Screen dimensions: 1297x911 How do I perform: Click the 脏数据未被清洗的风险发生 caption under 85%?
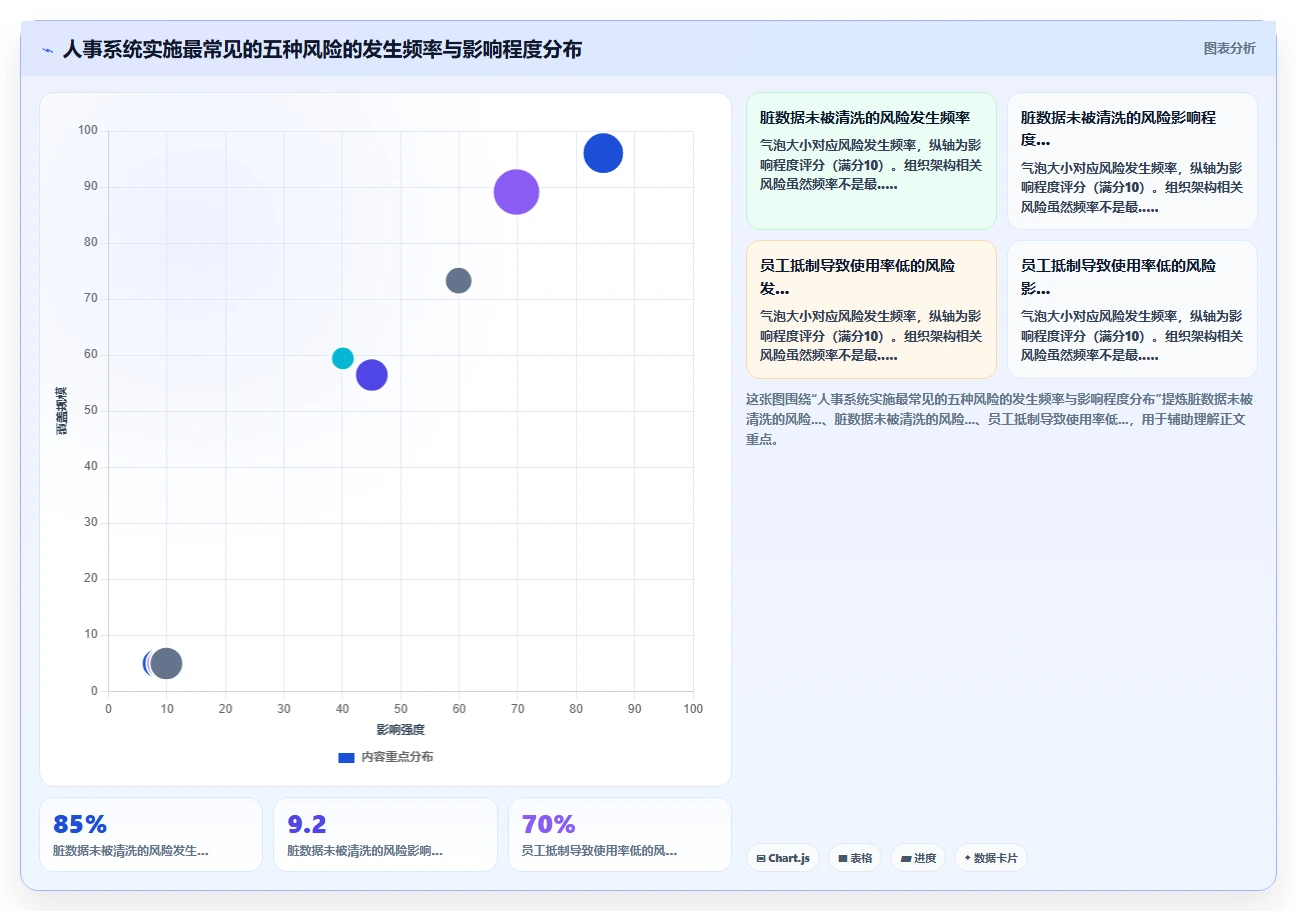point(131,851)
